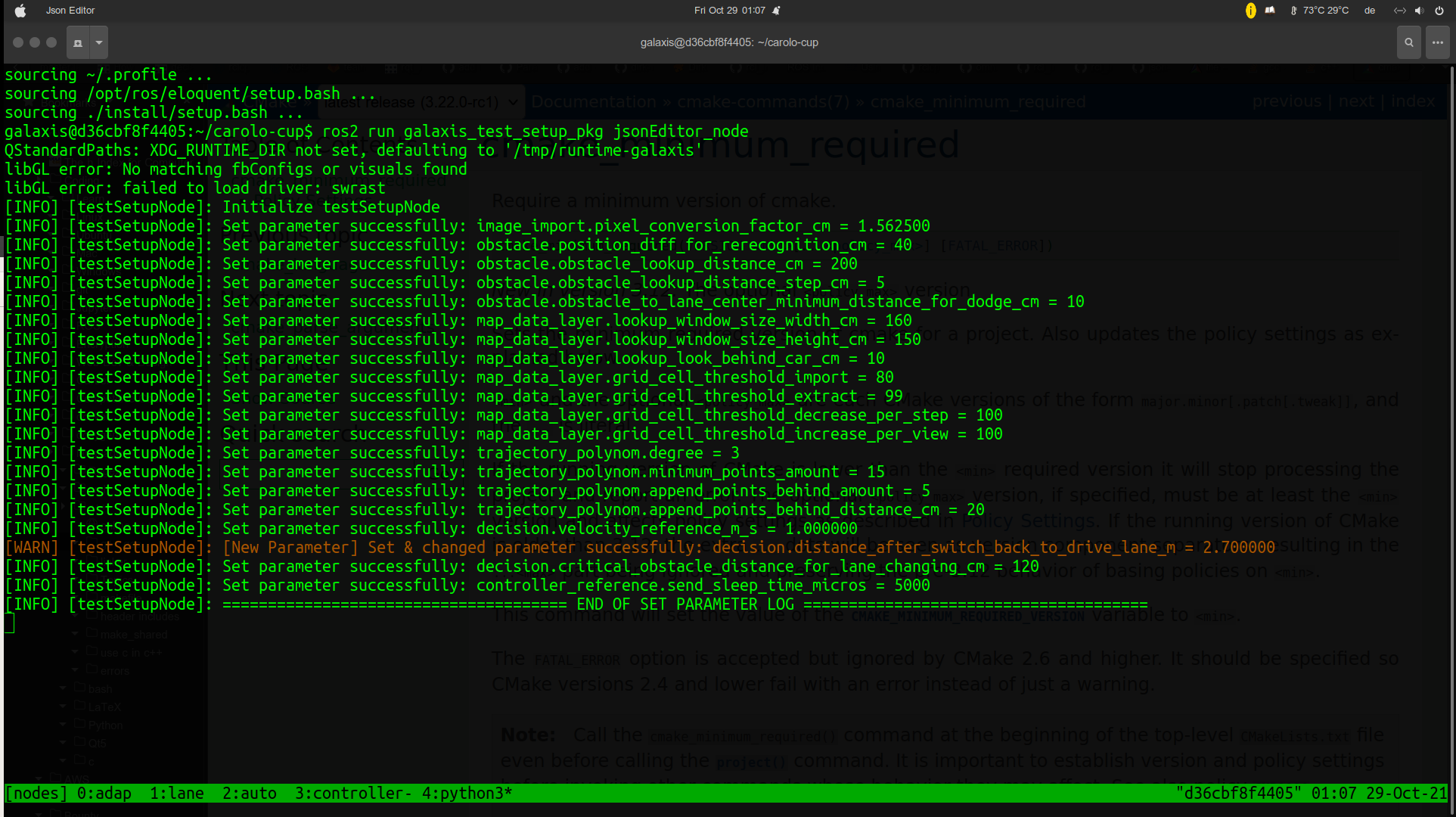Click the END OF SET PARAMETER LOG line

pos(576,604)
